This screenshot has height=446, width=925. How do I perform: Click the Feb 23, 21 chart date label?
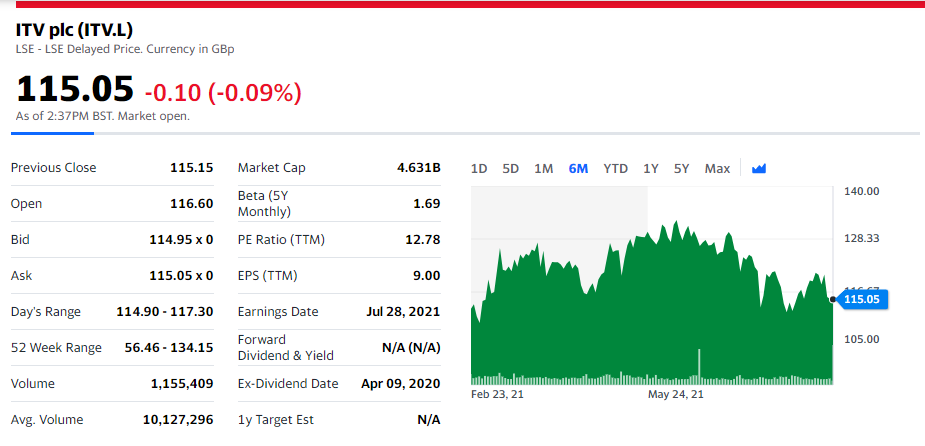pos(497,394)
